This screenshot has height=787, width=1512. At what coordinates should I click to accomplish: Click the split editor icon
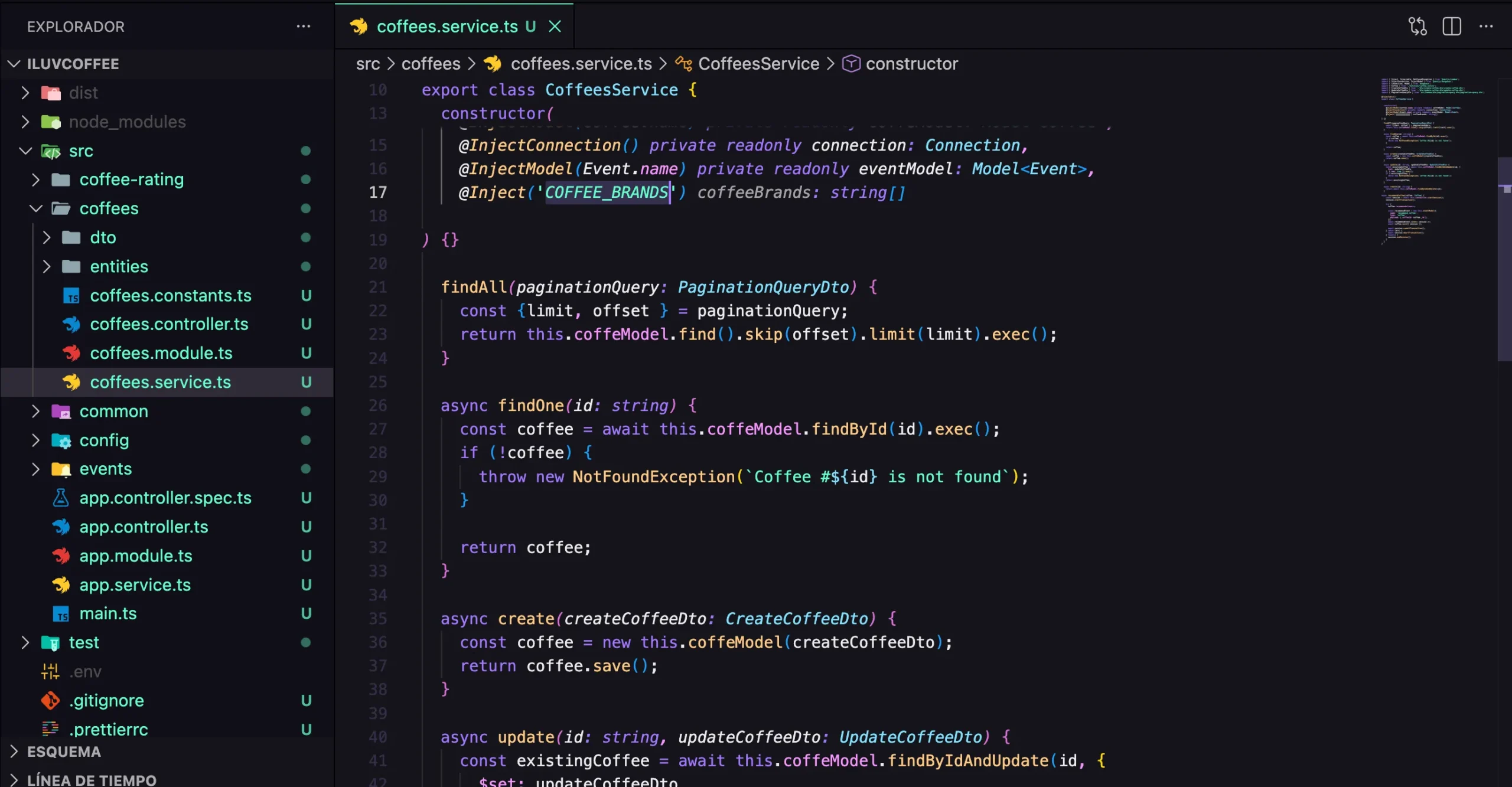tap(1451, 27)
